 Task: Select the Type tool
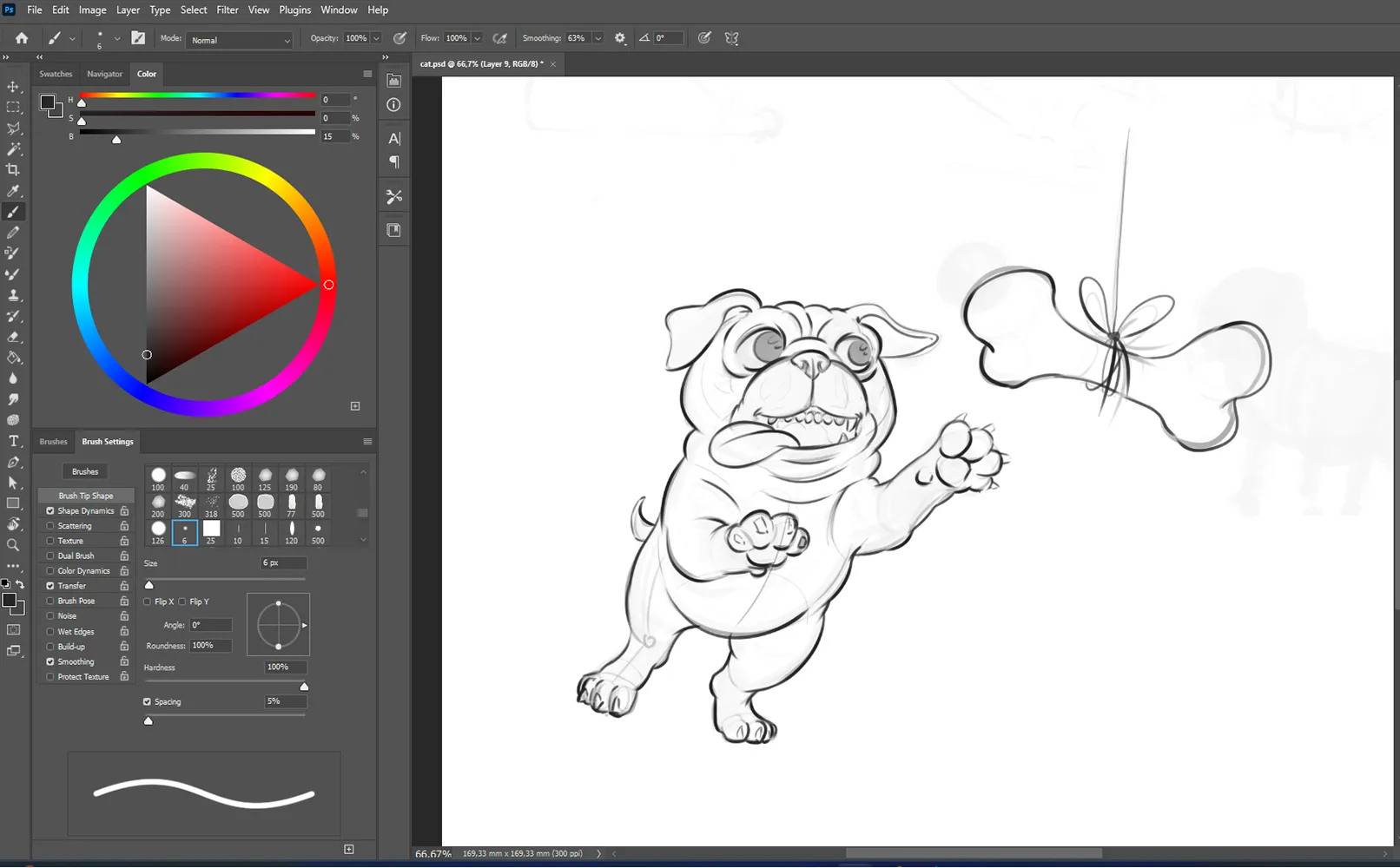[x=13, y=441]
